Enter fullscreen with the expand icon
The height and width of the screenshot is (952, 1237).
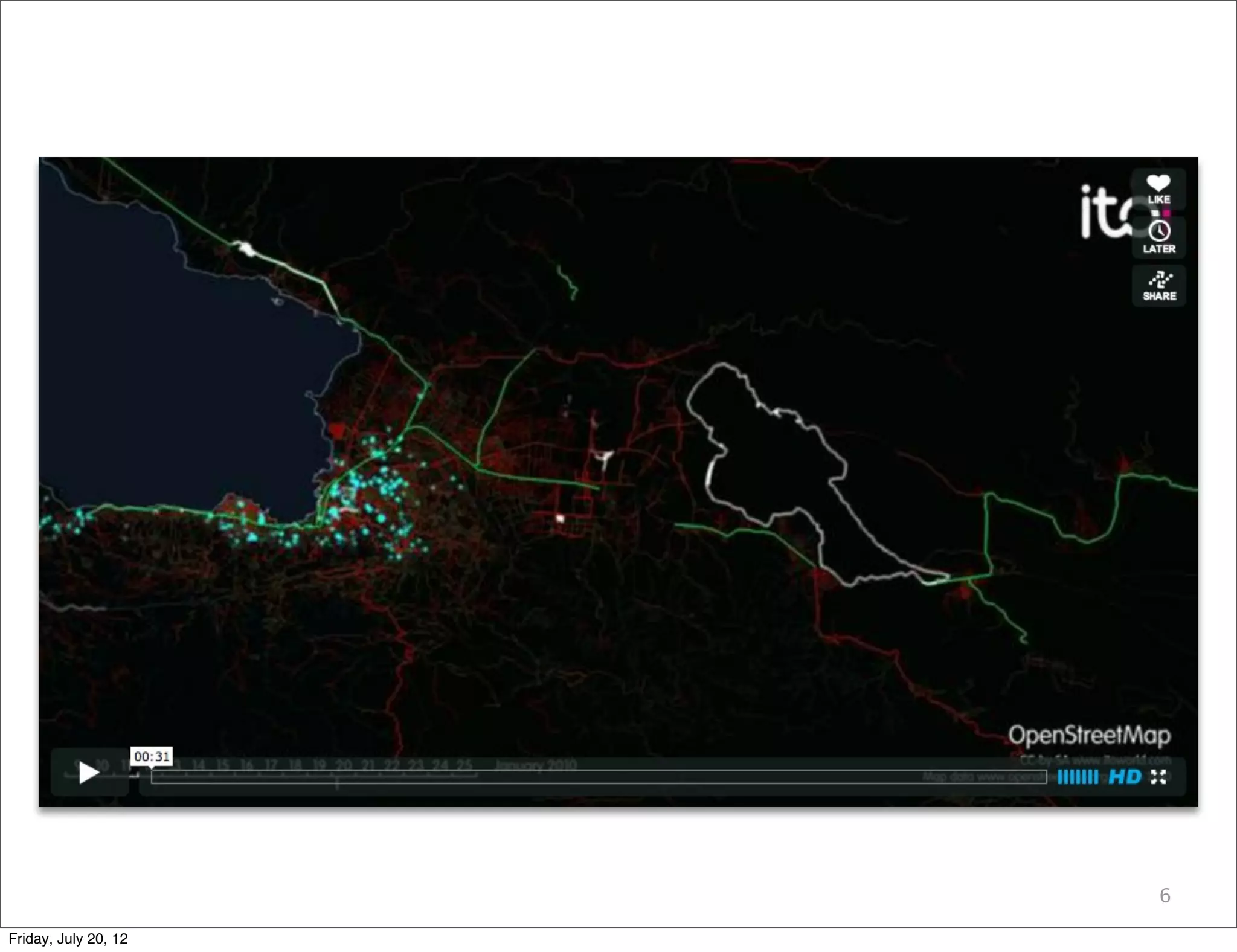click(1158, 777)
